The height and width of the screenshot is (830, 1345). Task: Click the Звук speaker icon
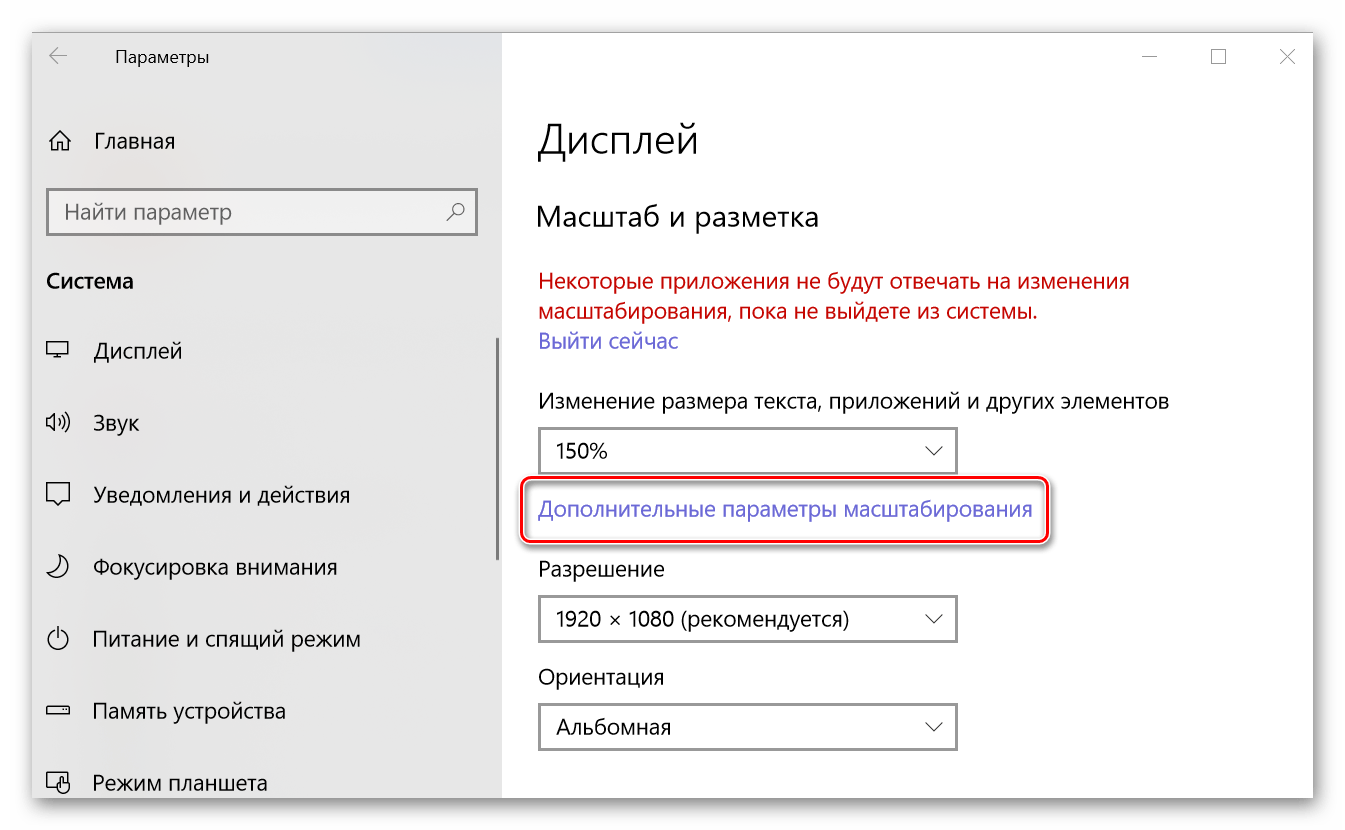pos(58,423)
